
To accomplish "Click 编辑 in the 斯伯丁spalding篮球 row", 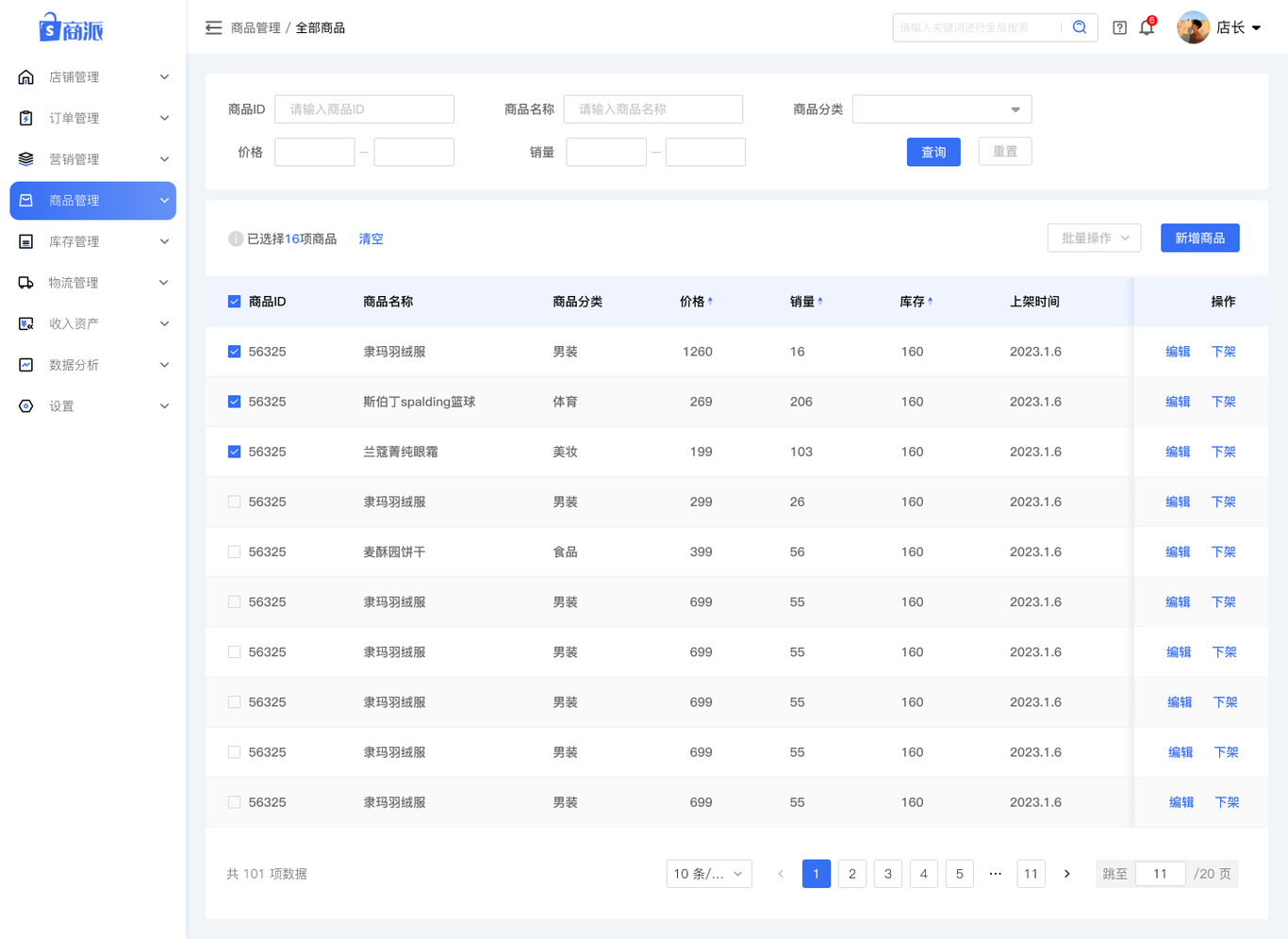I will point(1178,402).
